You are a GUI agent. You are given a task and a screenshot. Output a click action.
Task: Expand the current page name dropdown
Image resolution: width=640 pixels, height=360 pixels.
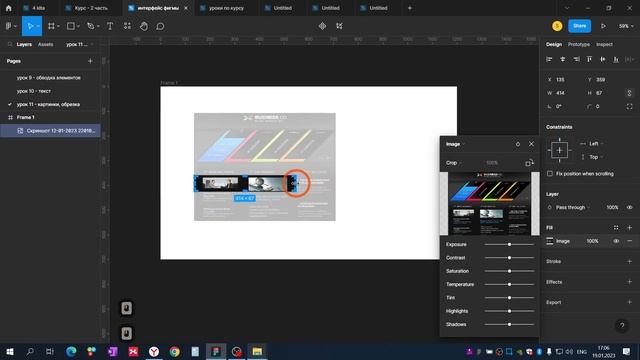click(x=80, y=44)
